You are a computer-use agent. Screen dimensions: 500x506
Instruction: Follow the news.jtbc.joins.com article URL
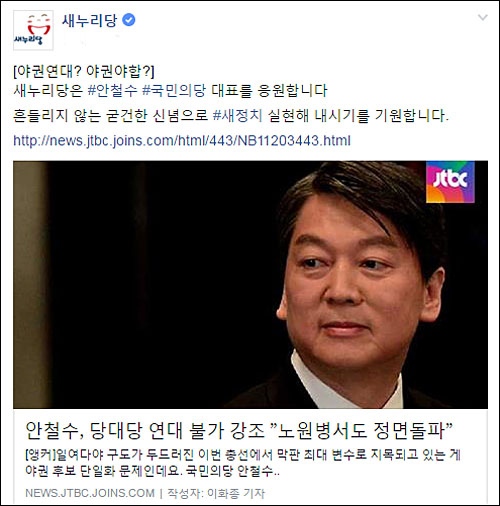[182, 141]
